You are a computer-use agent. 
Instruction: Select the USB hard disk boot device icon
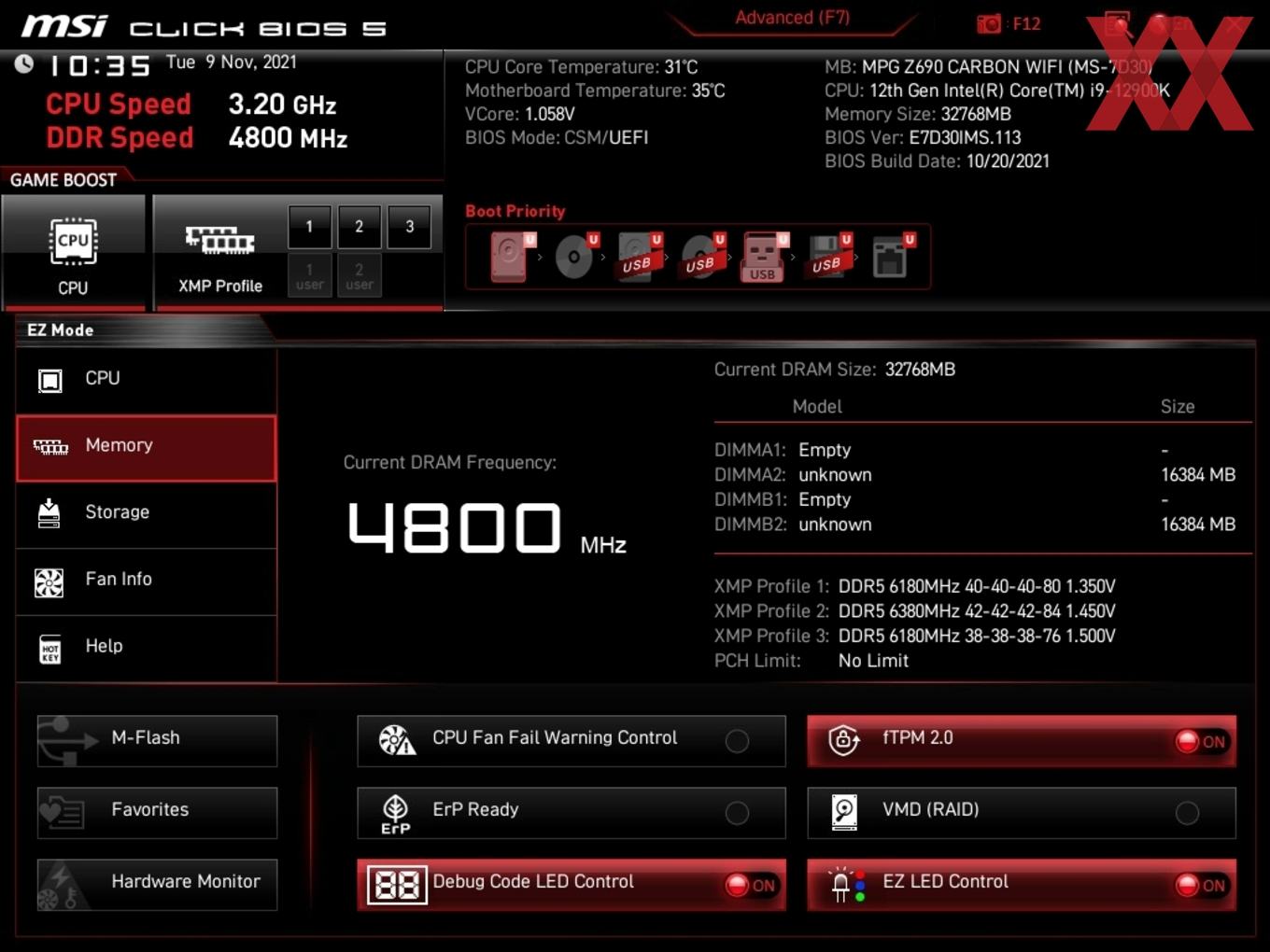[x=638, y=256]
